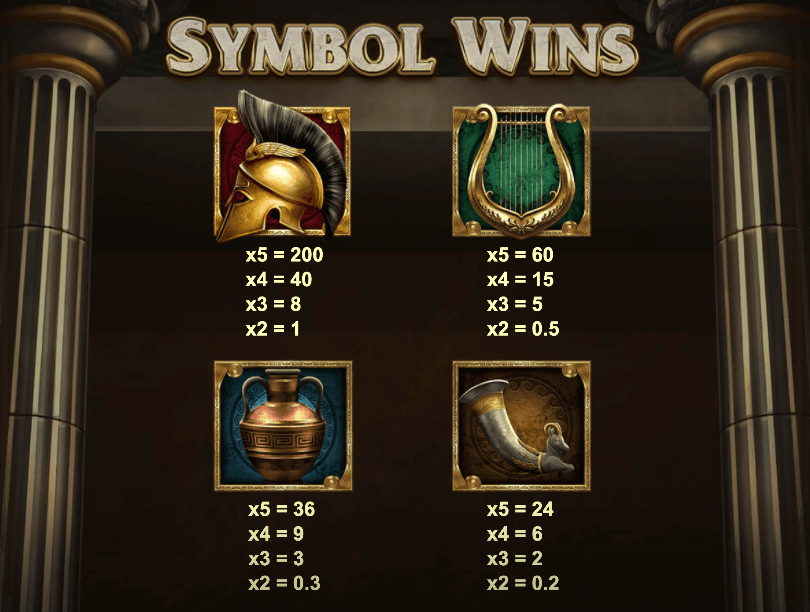Screen dimensions: 810x612
Task: Click the helmet x3 = 8 payout
Action: 273,304
